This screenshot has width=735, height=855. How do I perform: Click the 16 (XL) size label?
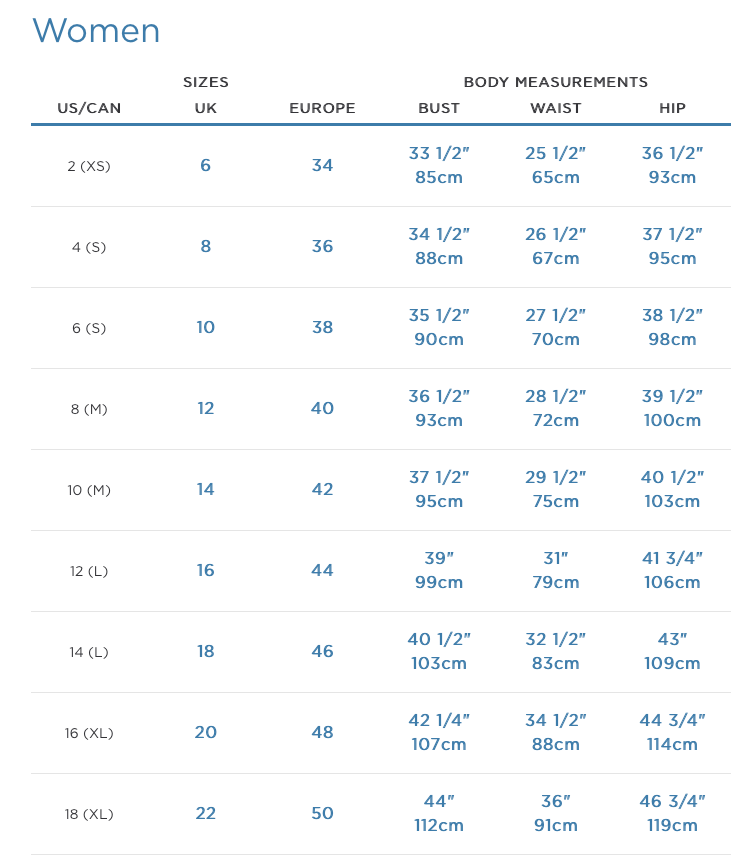point(89,733)
